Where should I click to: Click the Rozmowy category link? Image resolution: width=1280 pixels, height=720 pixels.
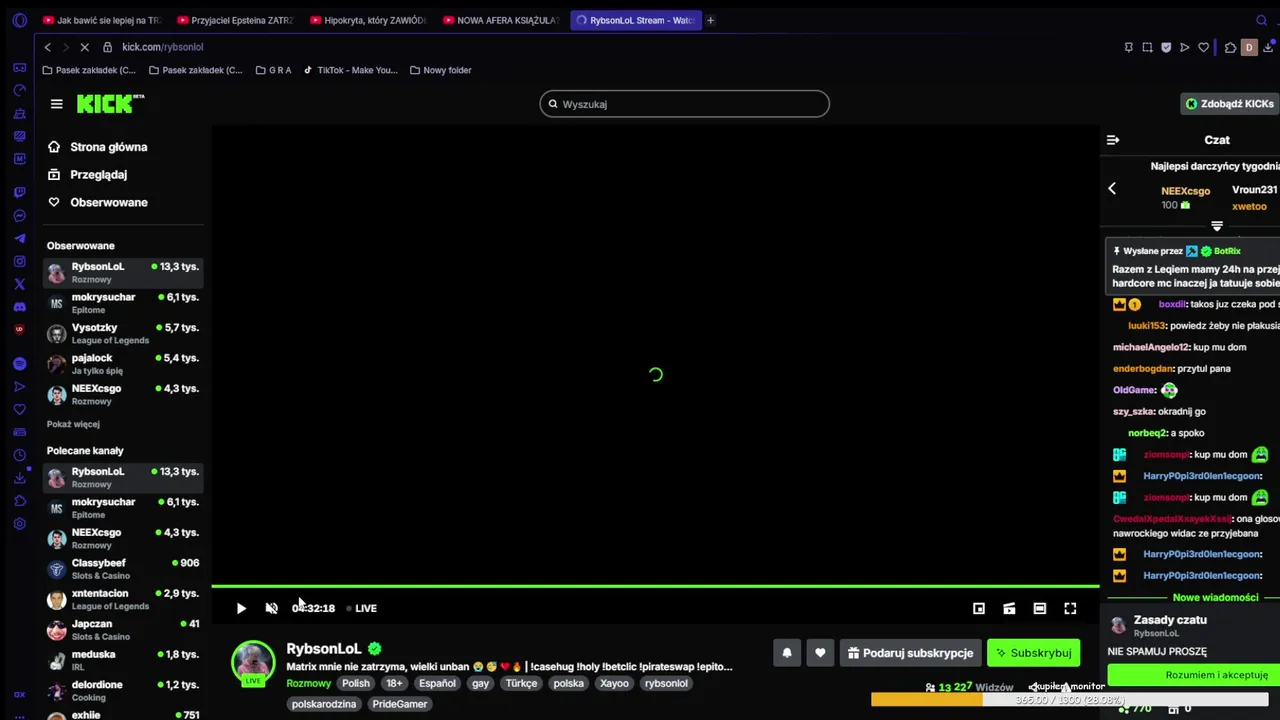[308, 684]
